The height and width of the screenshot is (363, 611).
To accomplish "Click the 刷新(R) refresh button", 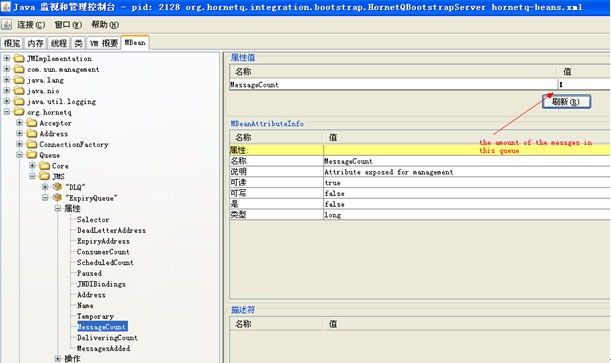I will point(566,102).
